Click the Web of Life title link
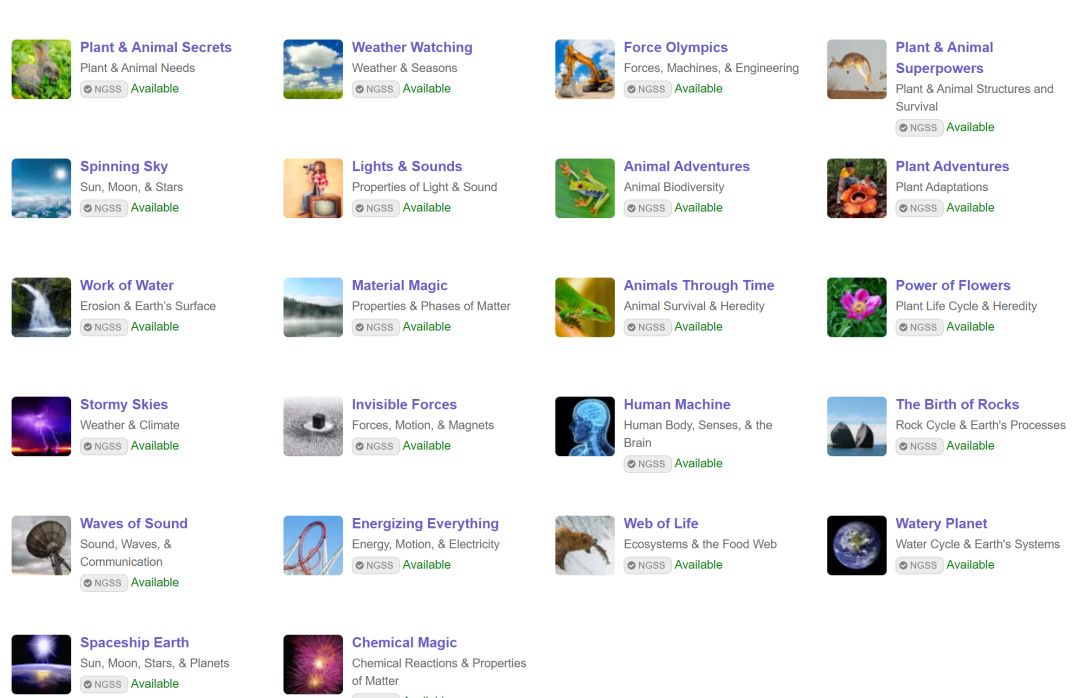 click(x=661, y=524)
